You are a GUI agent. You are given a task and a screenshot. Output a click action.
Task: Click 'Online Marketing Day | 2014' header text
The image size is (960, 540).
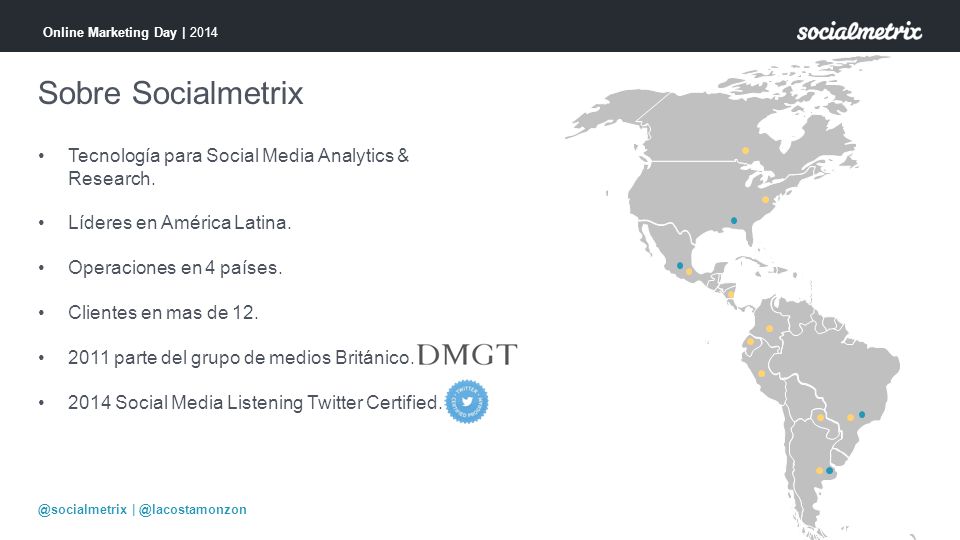[x=130, y=32]
